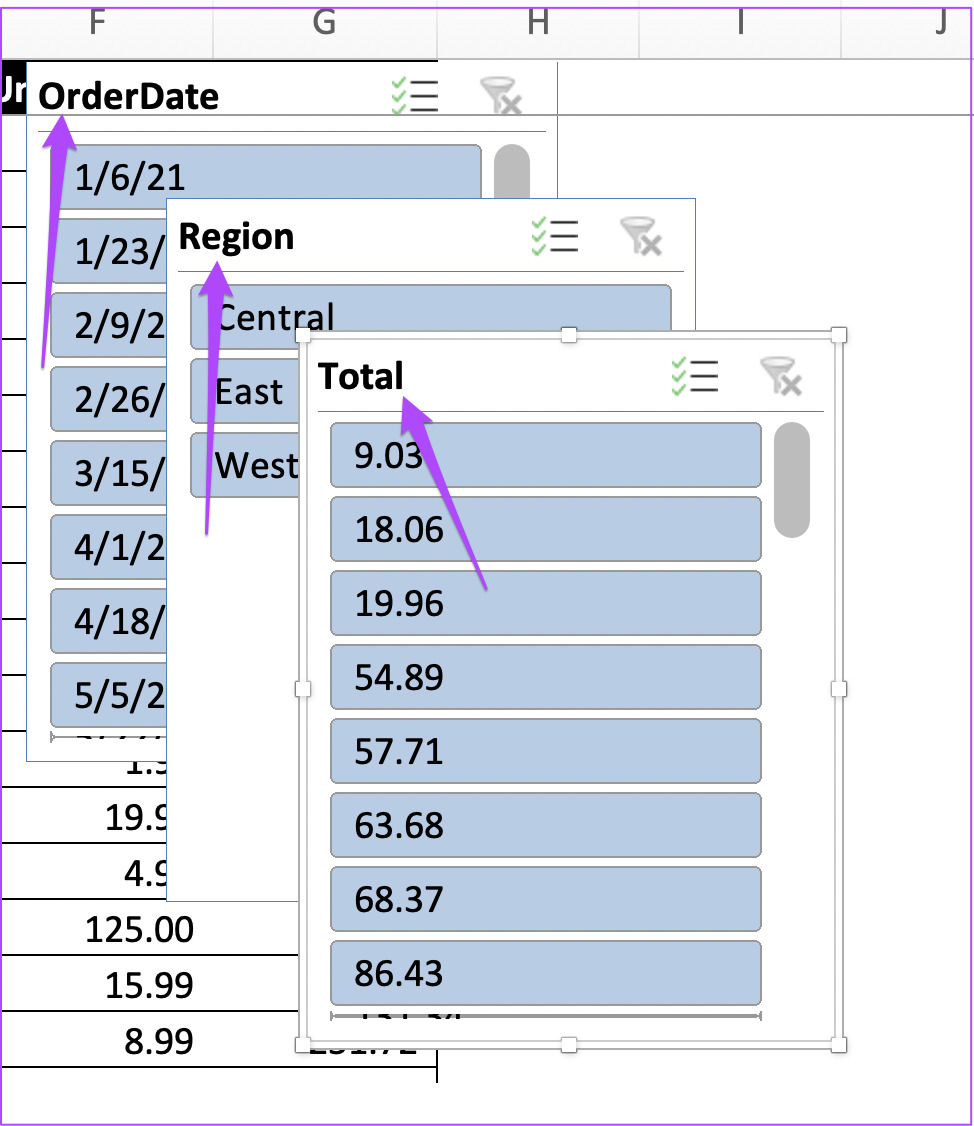The height and width of the screenshot is (1126, 974).
Task: Click the cell containing 125.00
Action: pyautogui.click(x=139, y=929)
